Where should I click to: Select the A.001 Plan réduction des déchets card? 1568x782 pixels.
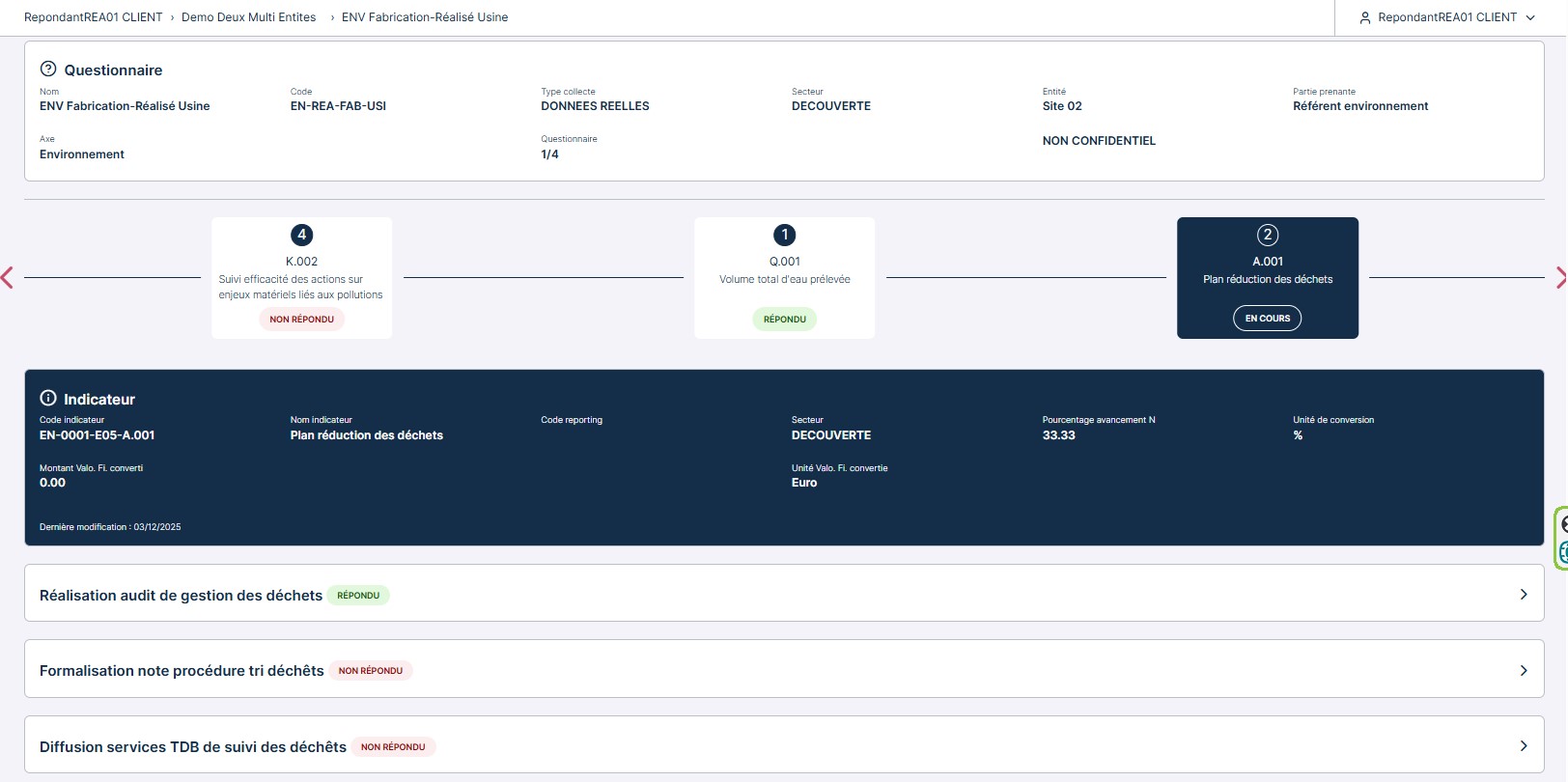tap(1268, 278)
